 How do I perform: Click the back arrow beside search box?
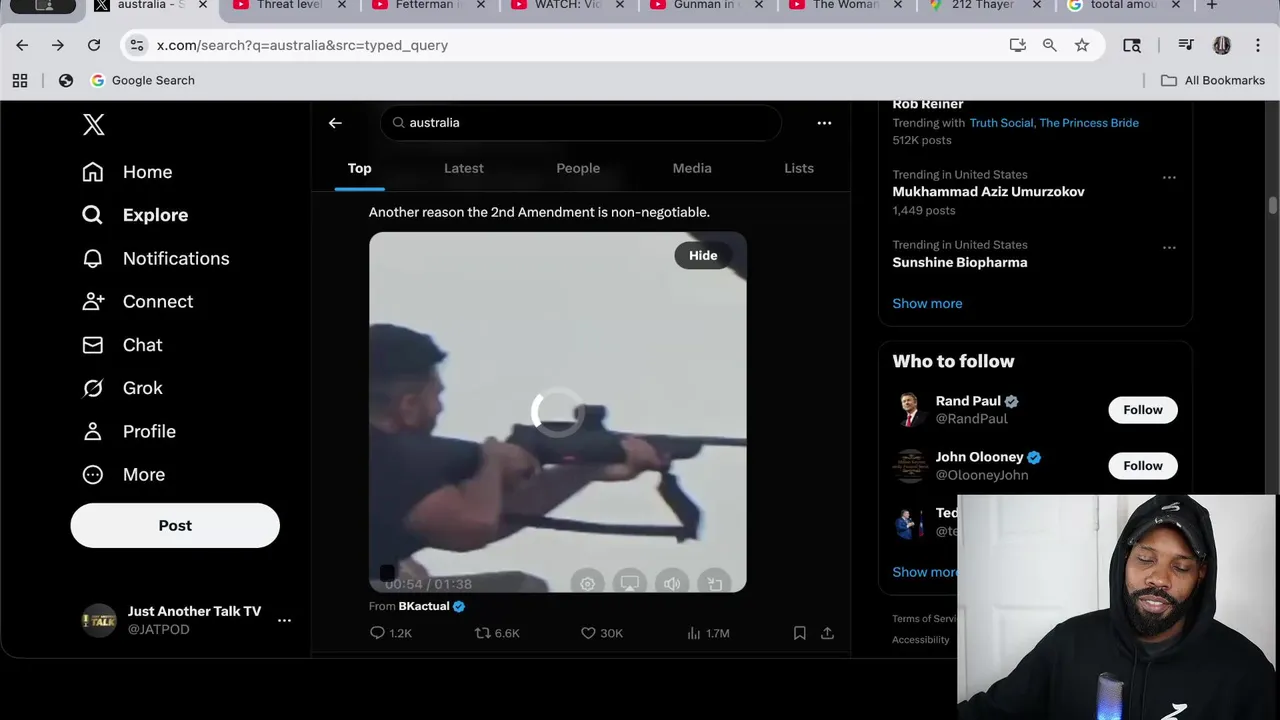(x=335, y=123)
